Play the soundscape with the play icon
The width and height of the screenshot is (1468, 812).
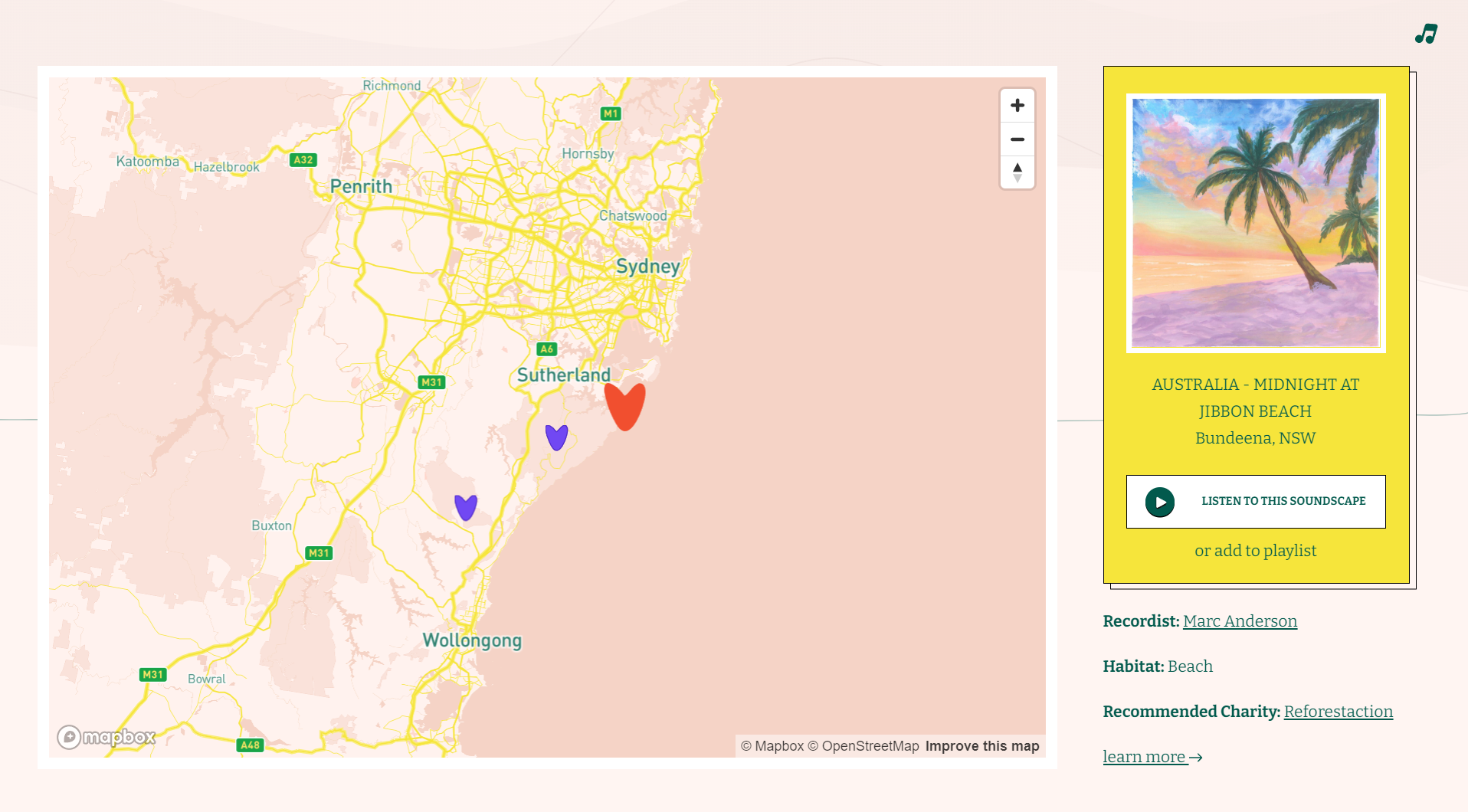(1160, 502)
